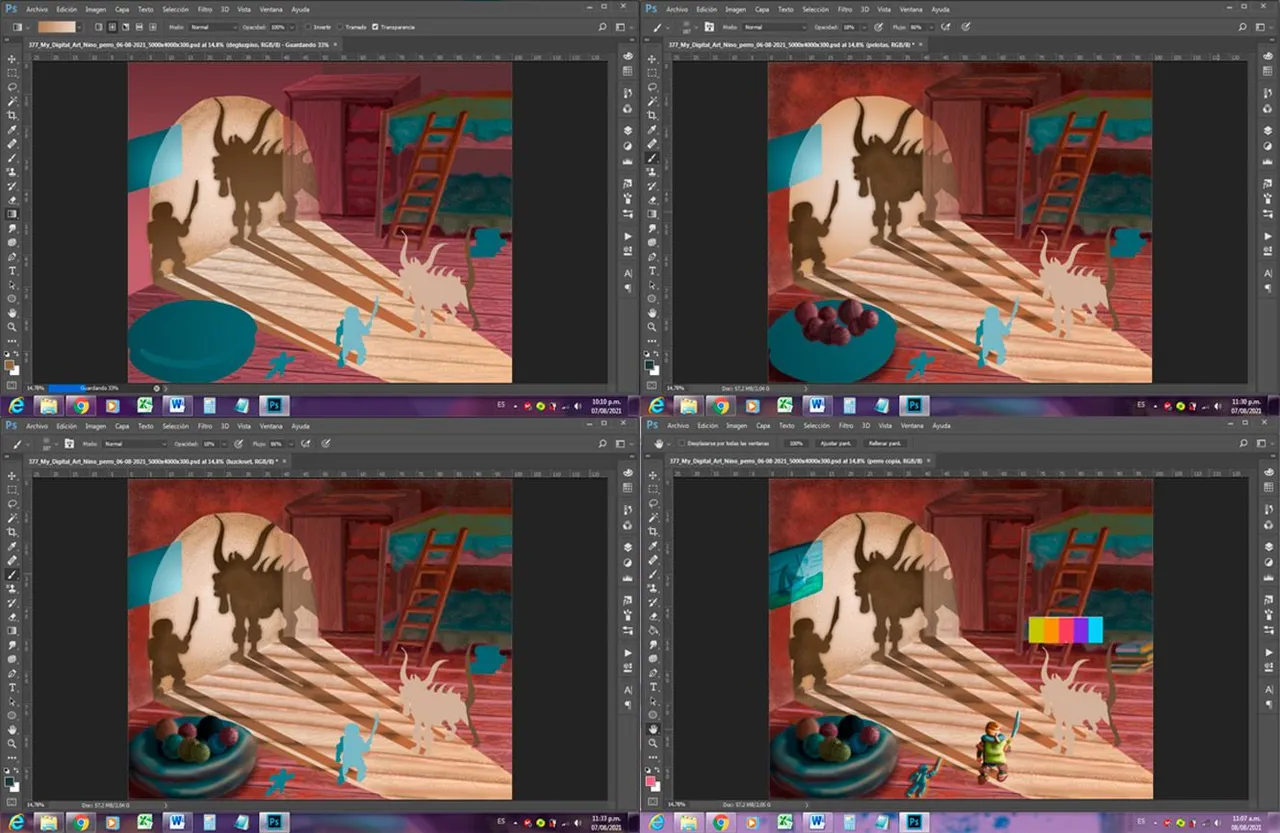Select the Move tool in the top-left Photoshop window
1280x833 pixels.
tap(12, 59)
